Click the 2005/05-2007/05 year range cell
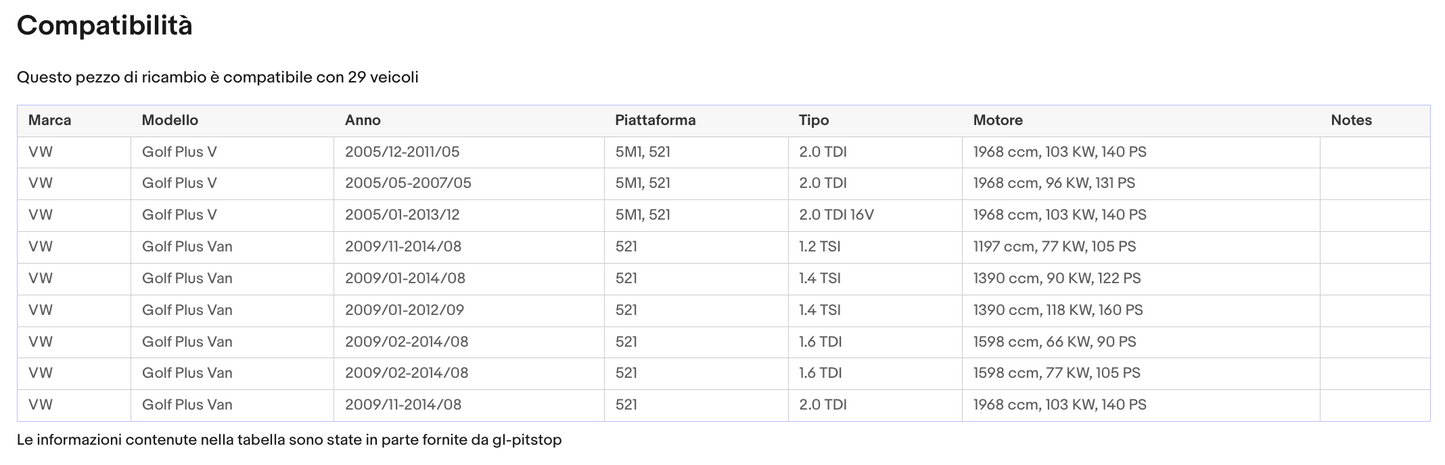The image size is (1445, 465). coord(408,183)
